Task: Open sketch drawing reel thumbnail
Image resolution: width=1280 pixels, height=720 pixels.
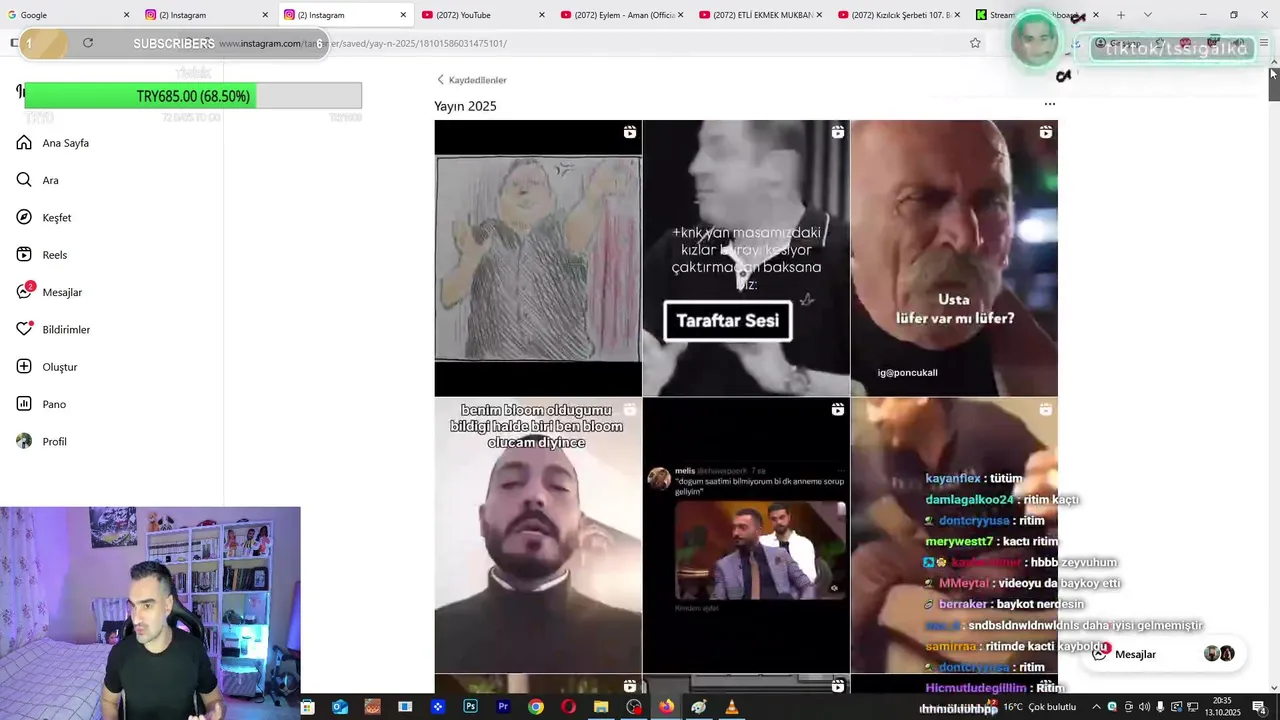Action: (x=538, y=258)
